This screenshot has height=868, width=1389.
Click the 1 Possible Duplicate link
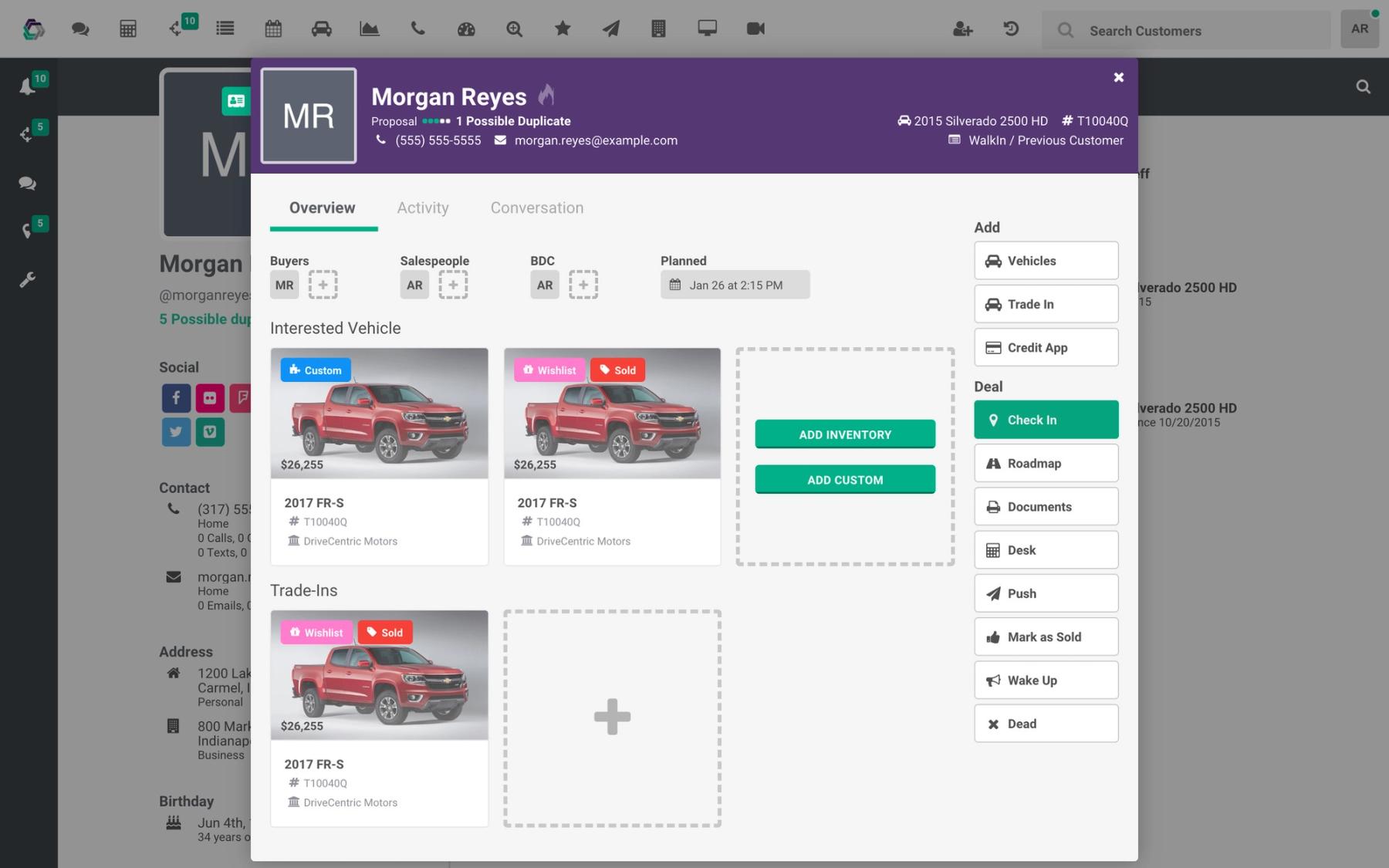coord(513,121)
